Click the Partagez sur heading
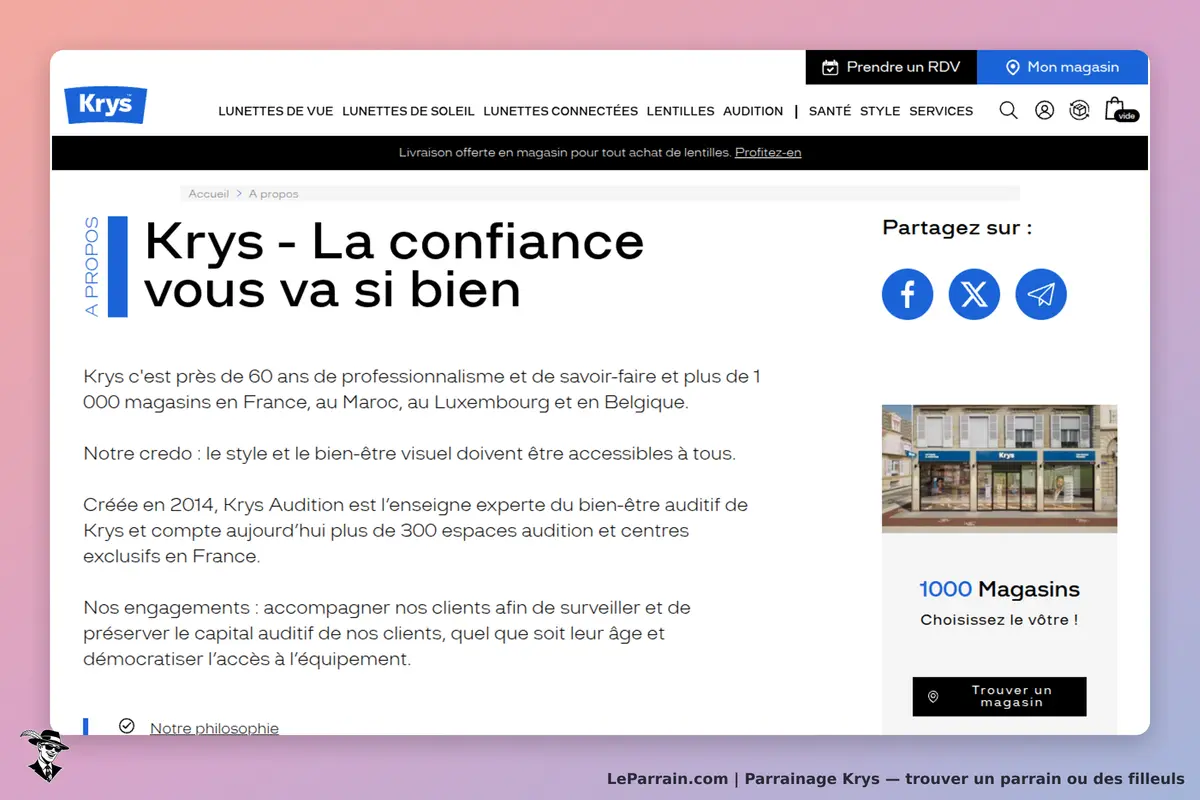This screenshot has height=800, width=1200. 957,228
